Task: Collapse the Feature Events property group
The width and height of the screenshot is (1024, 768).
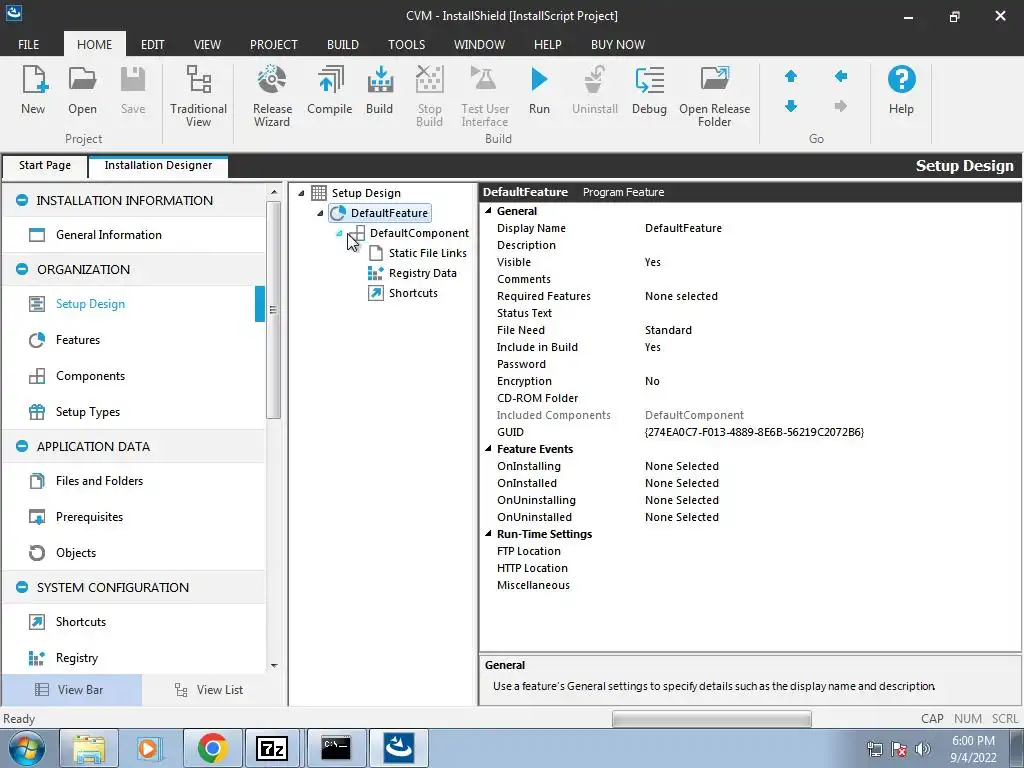Action: (x=488, y=449)
